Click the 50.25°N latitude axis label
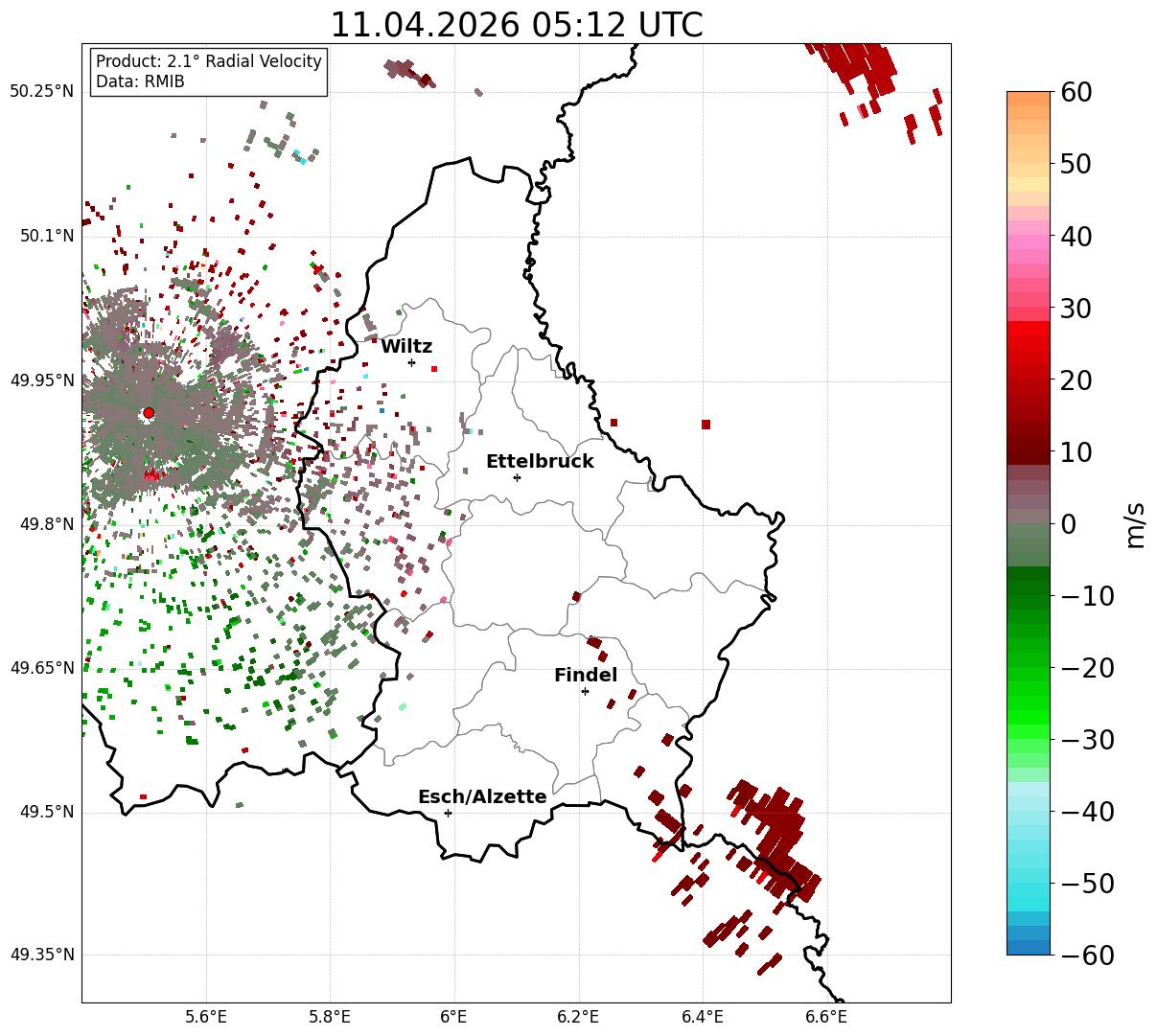This screenshot has width=1157, height=1036. (x=42, y=92)
